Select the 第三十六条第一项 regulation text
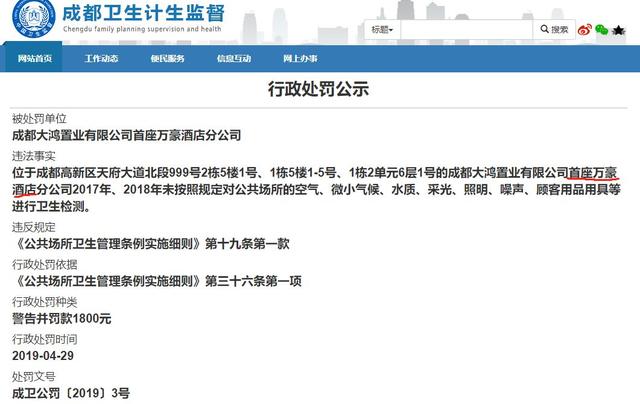640x404 pixels. tap(253, 281)
